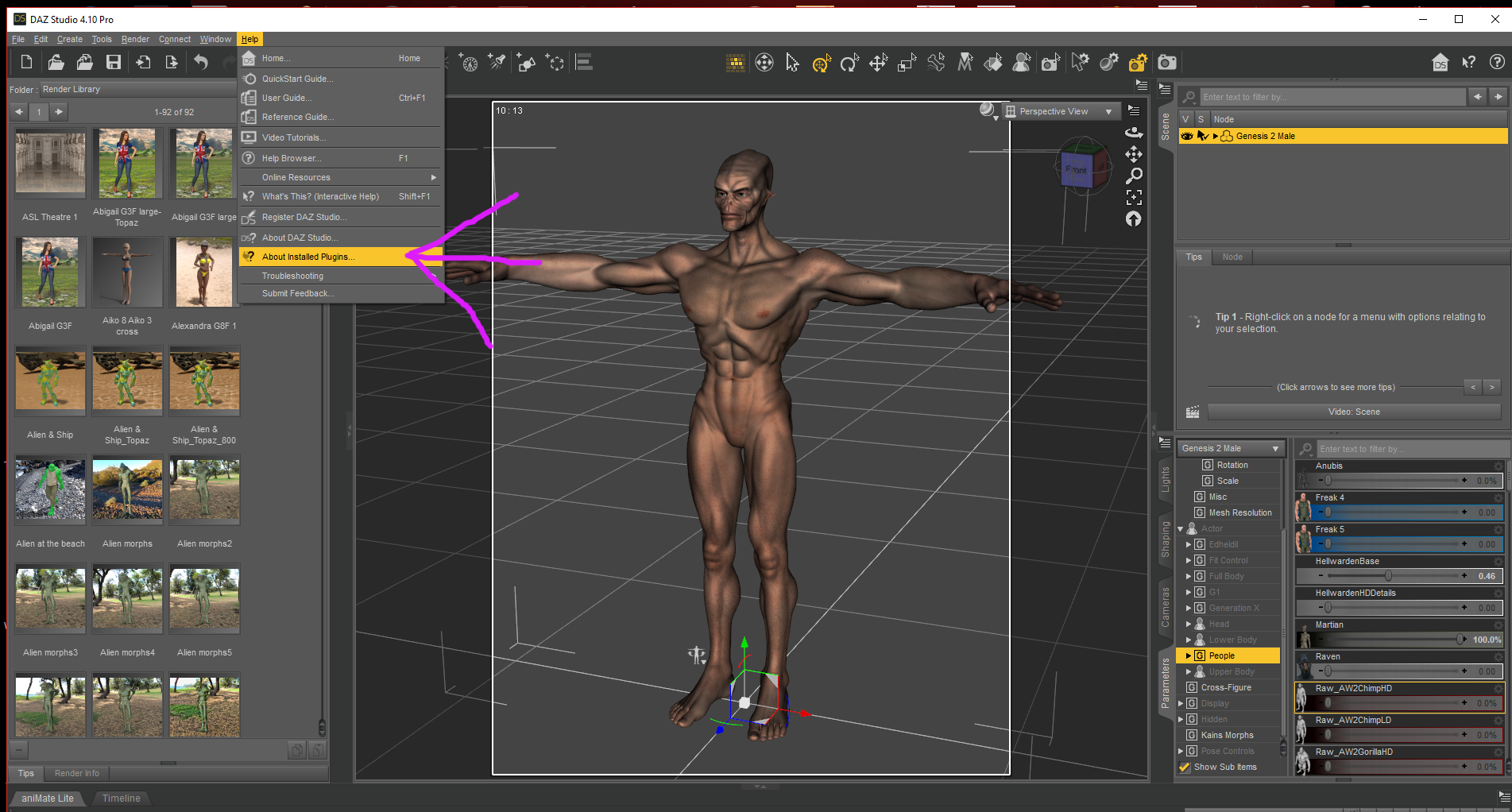Click the DS Home house icon in toolbar

pos(1440,62)
